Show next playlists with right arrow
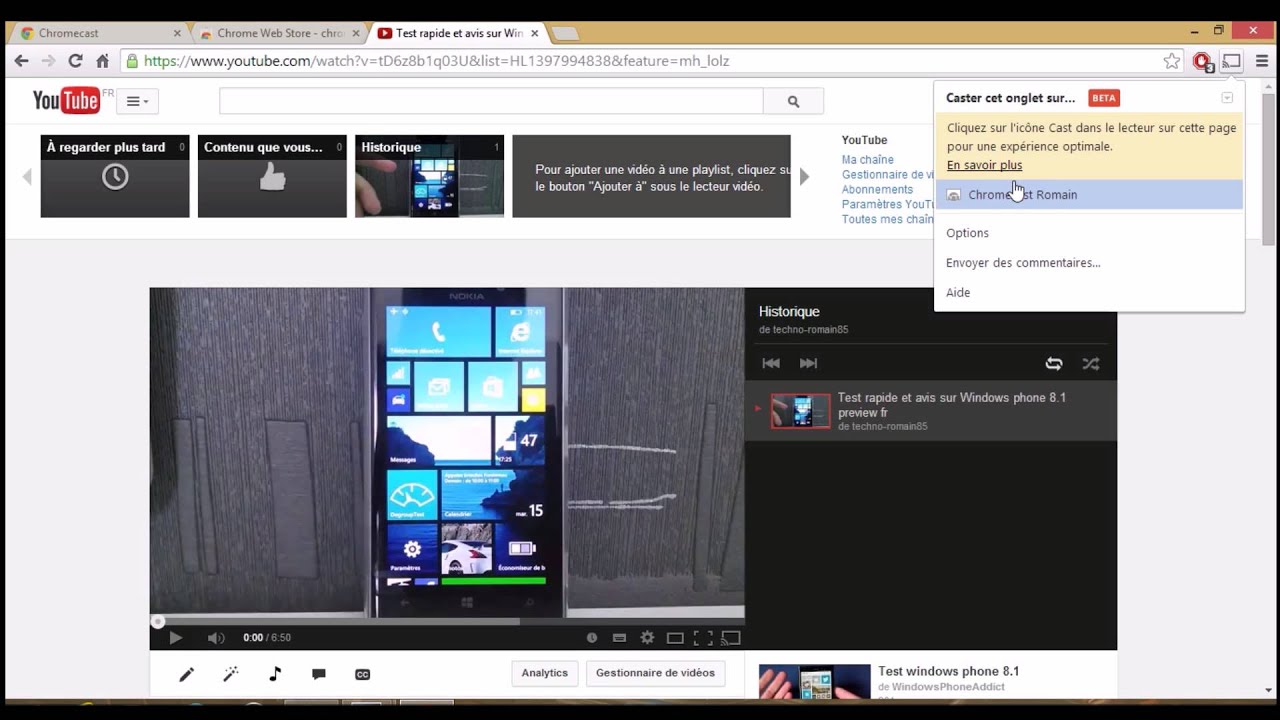The height and width of the screenshot is (720, 1280). click(x=804, y=176)
